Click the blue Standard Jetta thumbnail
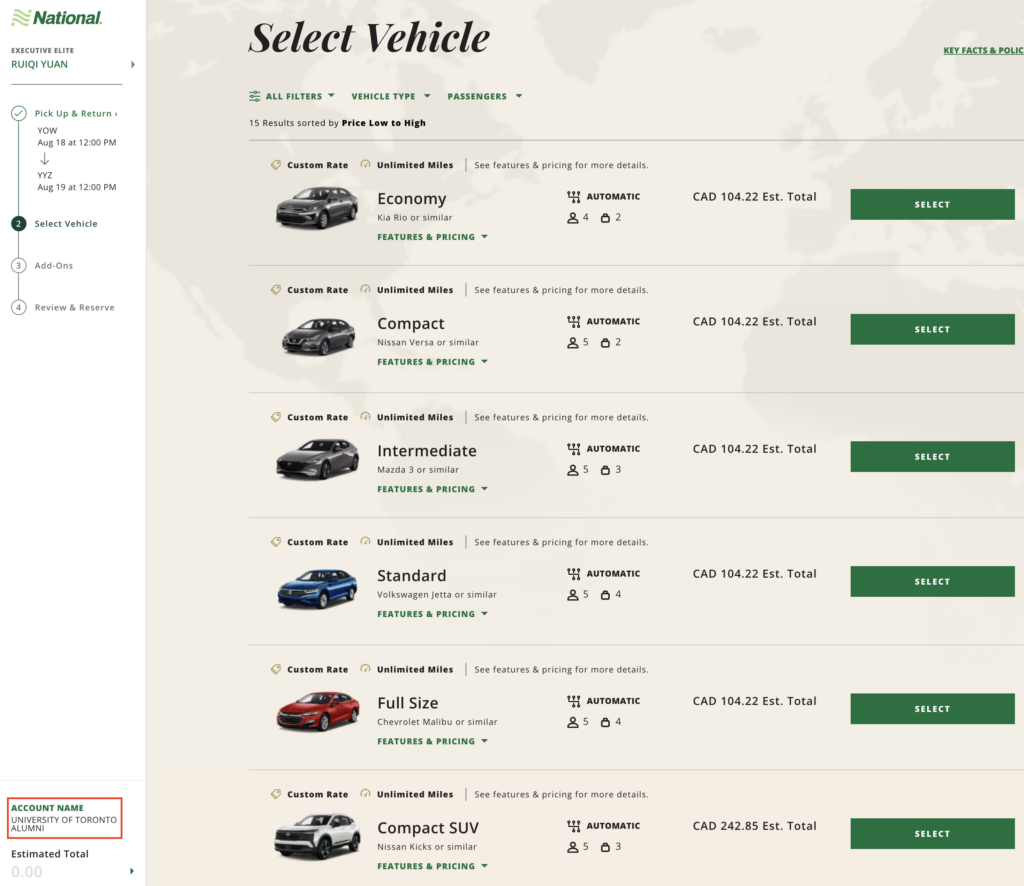 [x=317, y=588]
